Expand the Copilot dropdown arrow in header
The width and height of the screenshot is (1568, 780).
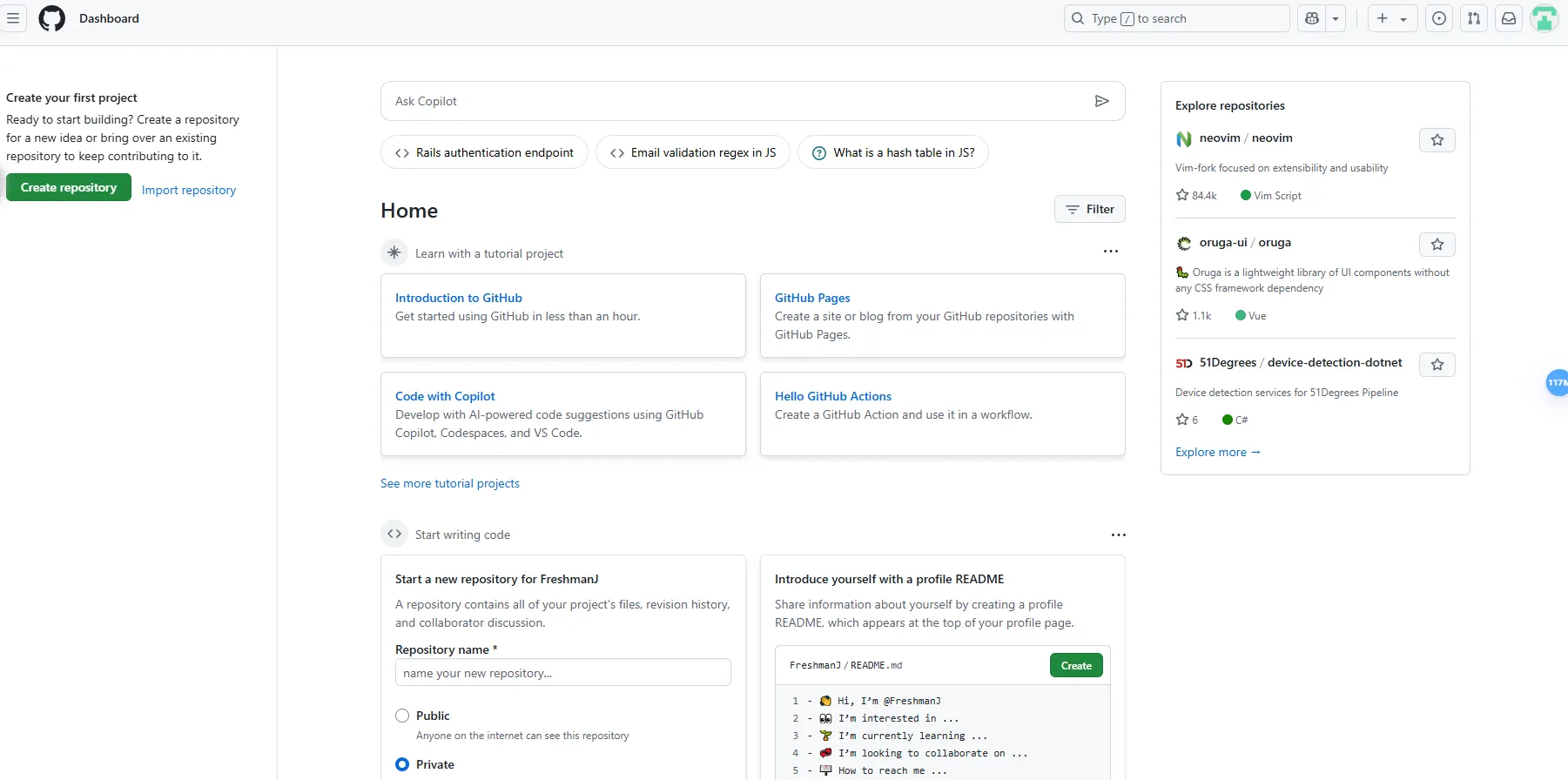tap(1336, 18)
